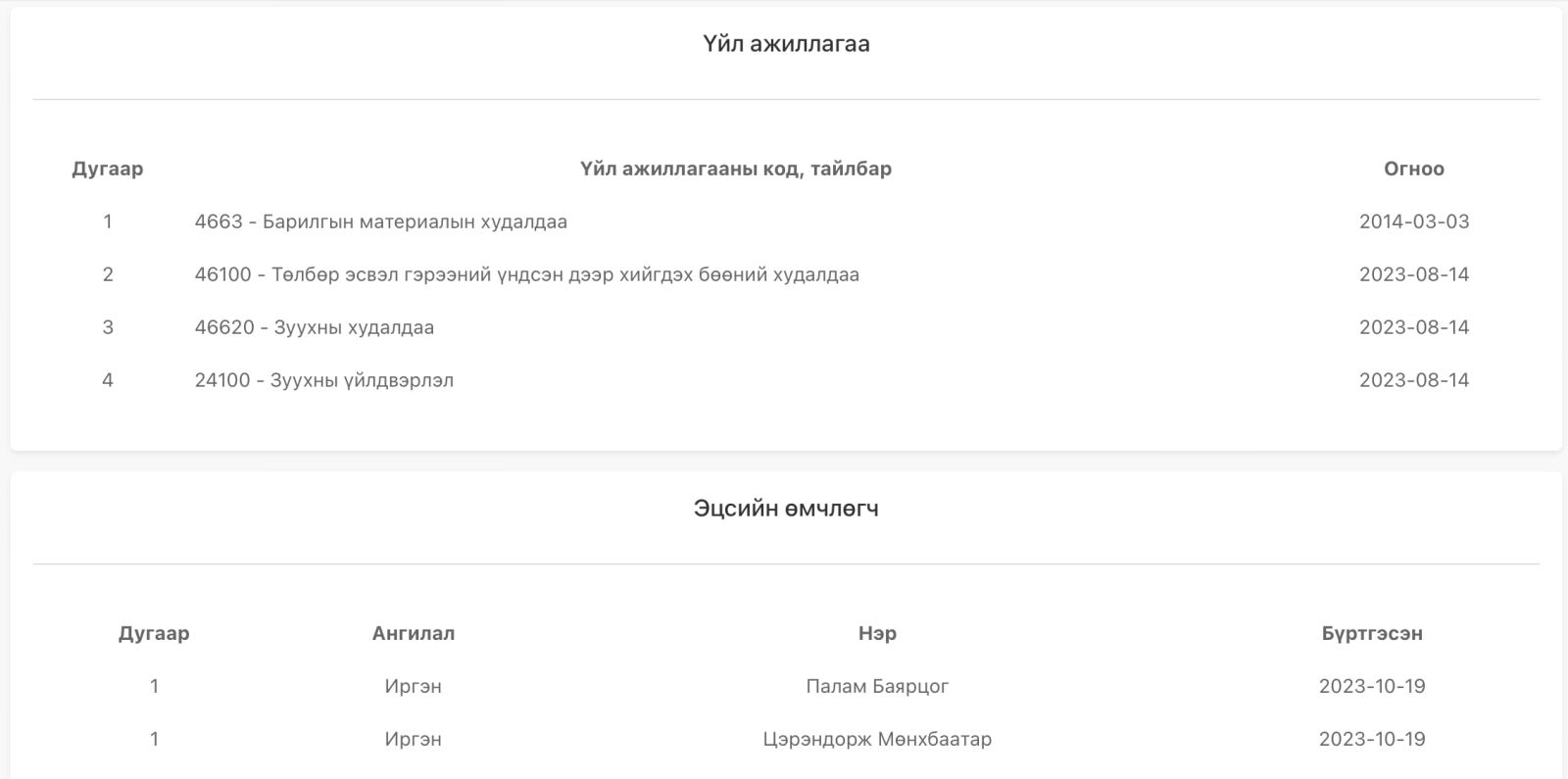Click the 2014-03-03 date cell
Image resolution: width=1568 pixels, height=779 pixels.
point(1413,221)
